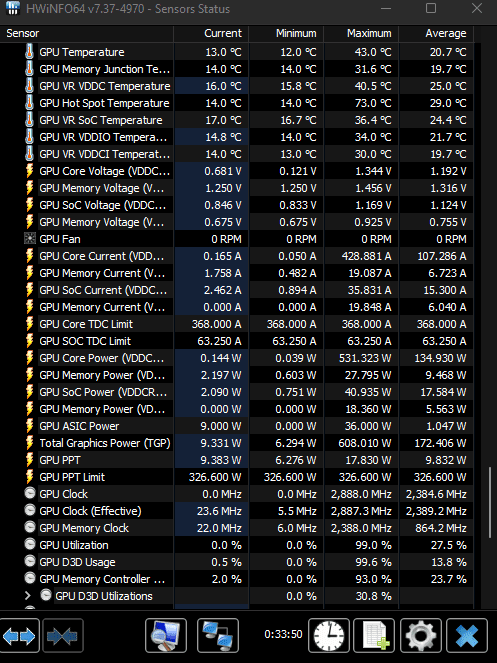Click the 0:33:50 elapsed time display
Screen dimensions: 497x663
pyautogui.click(x=283, y=634)
